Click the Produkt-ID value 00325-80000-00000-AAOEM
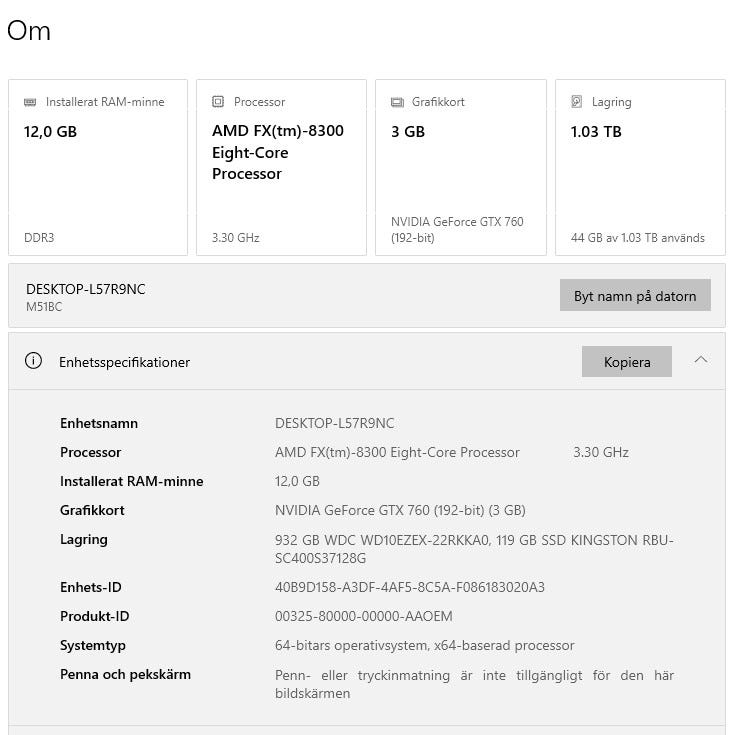The image size is (731, 735). click(363, 616)
